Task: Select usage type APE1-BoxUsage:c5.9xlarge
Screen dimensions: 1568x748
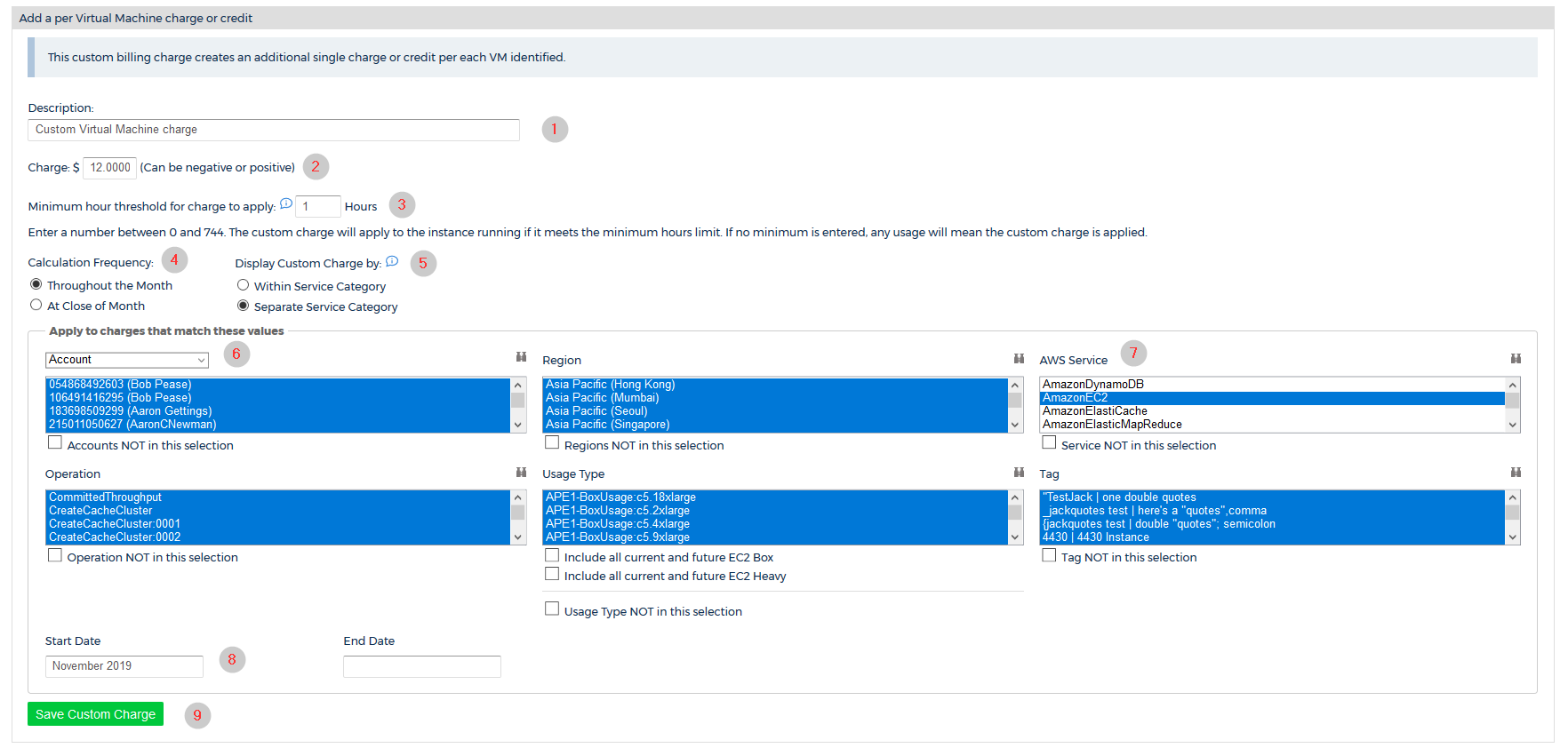Action: [x=775, y=537]
